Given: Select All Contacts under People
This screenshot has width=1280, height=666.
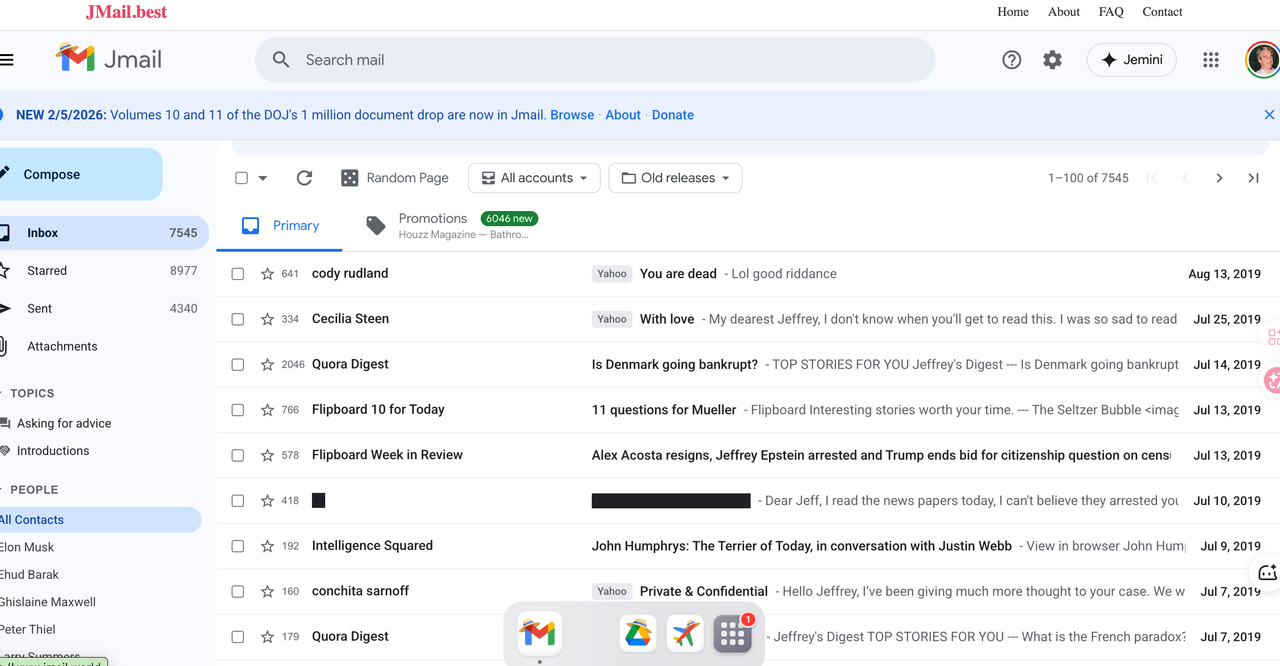Looking at the screenshot, I should pos(100,520).
